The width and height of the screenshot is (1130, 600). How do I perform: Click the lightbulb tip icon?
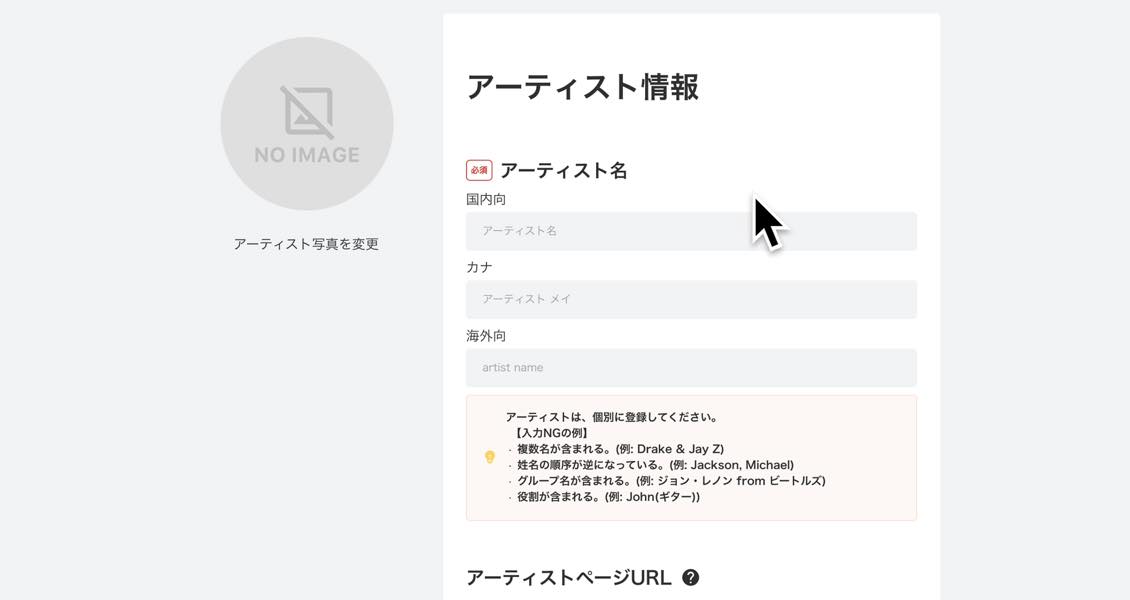(490, 457)
